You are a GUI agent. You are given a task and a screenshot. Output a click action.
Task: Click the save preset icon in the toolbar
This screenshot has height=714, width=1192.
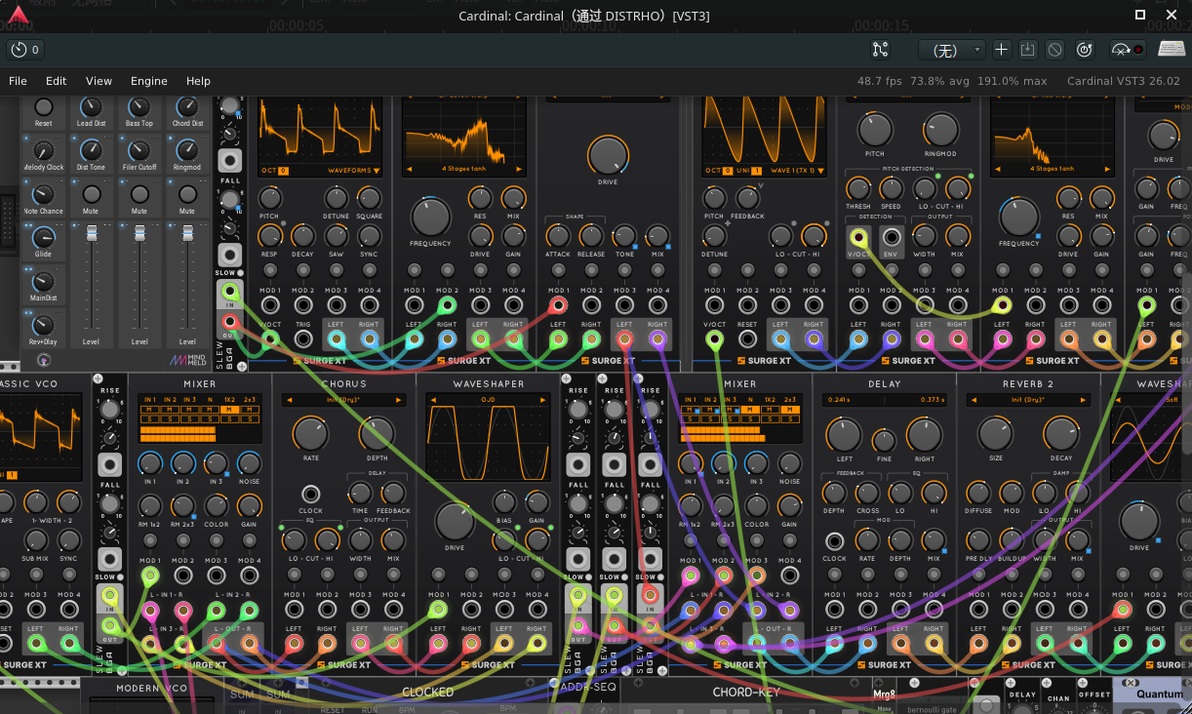click(x=1028, y=49)
